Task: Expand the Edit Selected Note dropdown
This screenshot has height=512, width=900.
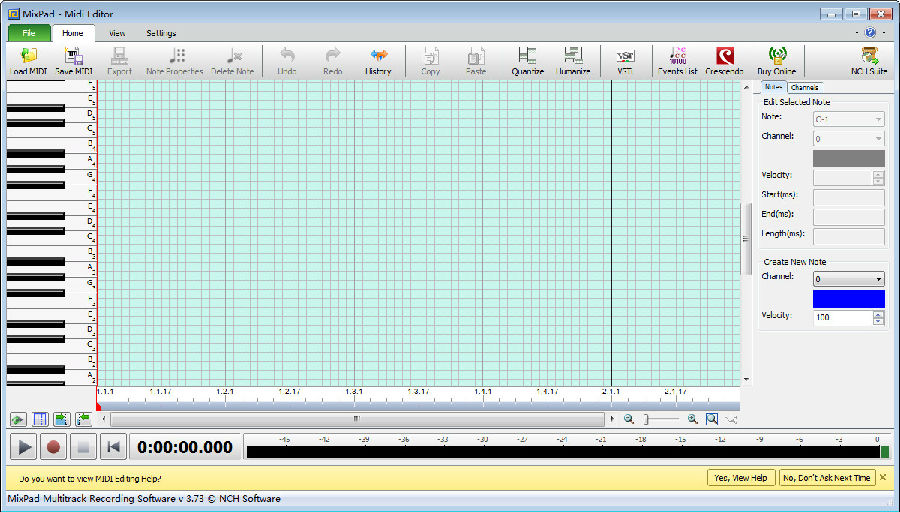Action: click(849, 119)
